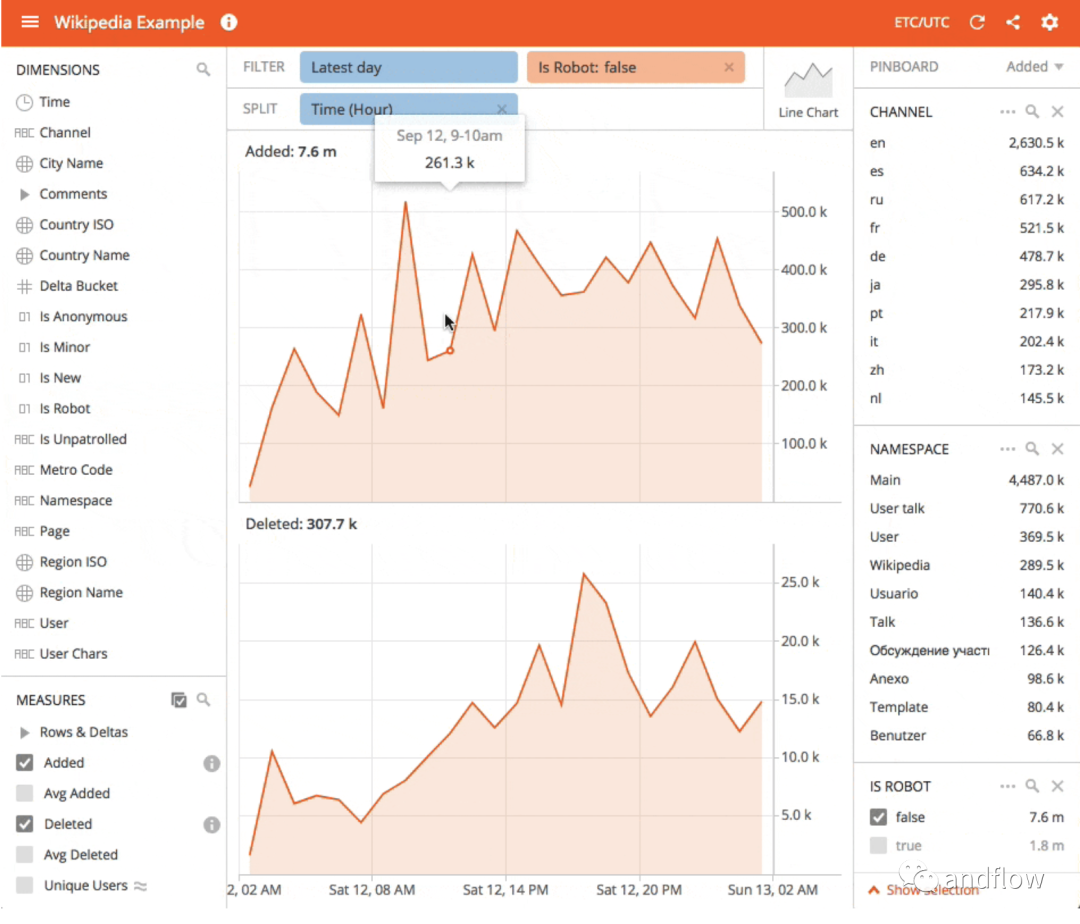Uncheck the false Is Robot value

[x=878, y=817]
